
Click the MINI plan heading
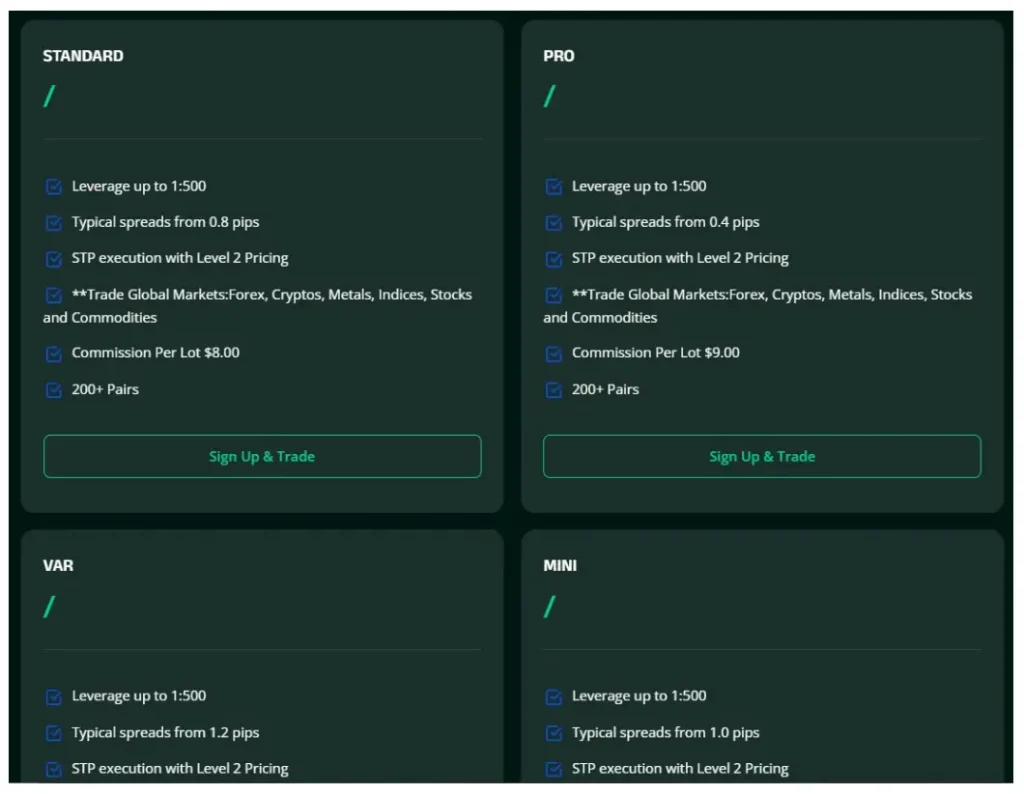(x=560, y=566)
